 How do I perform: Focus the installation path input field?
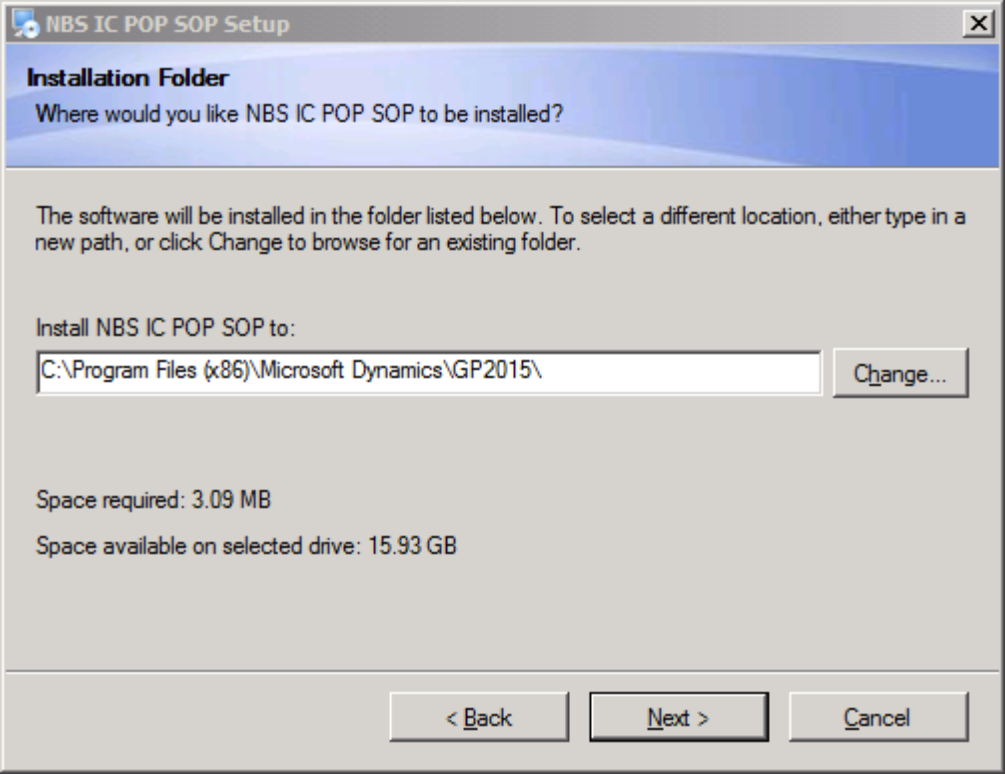click(x=428, y=372)
